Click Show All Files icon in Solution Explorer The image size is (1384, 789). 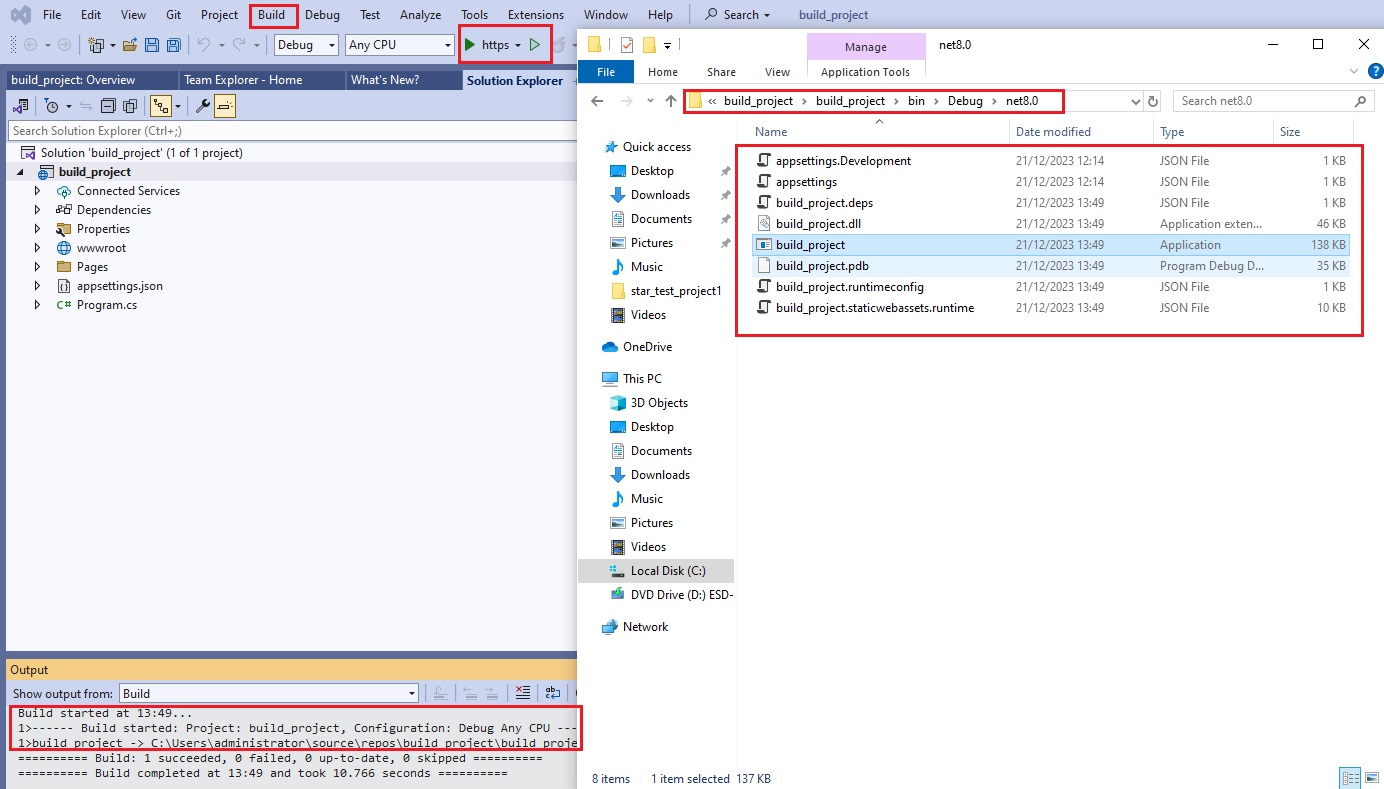click(130, 106)
